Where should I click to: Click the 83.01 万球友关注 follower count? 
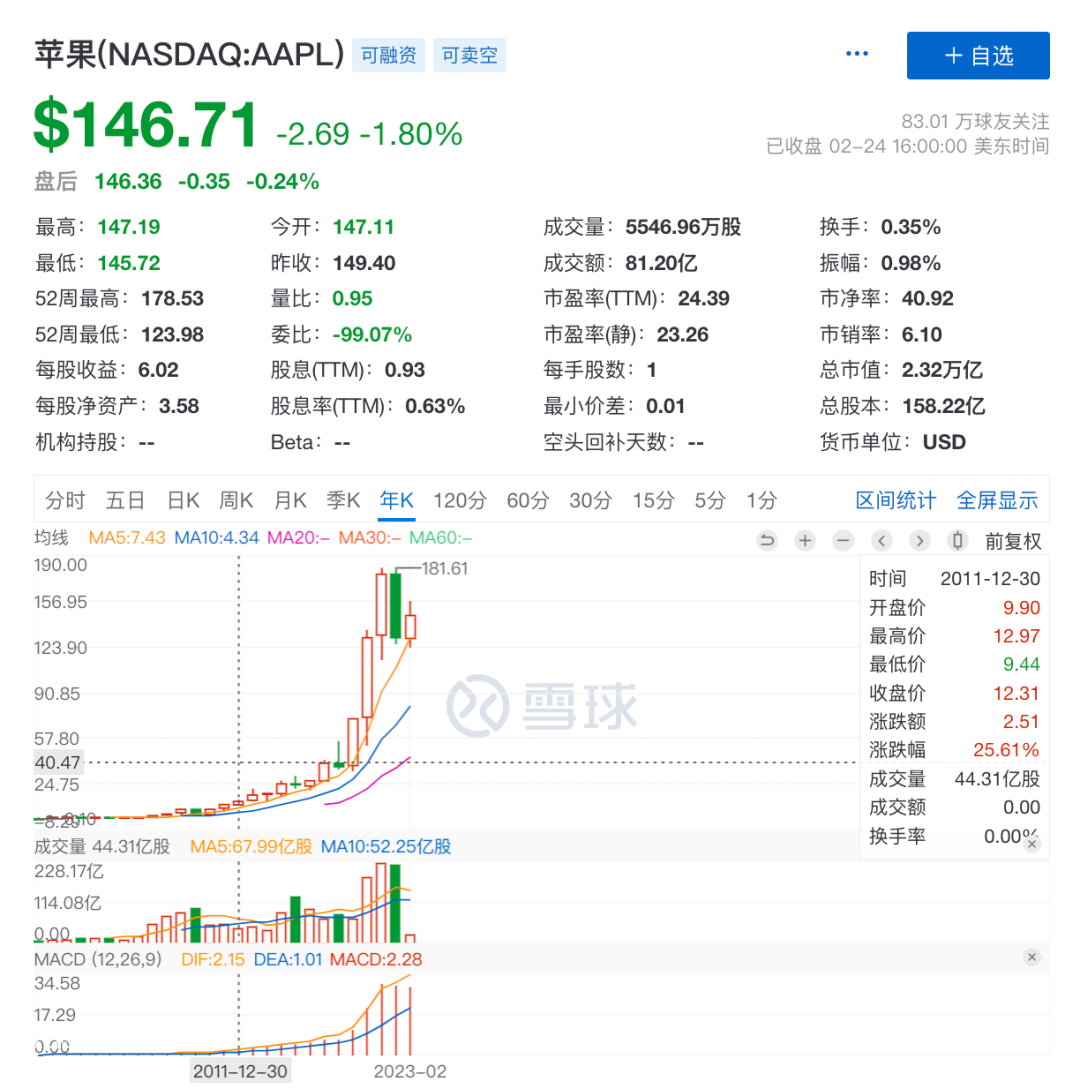coord(975,122)
